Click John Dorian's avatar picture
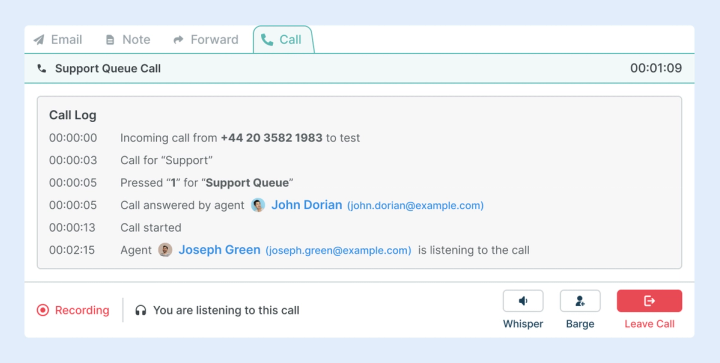 click(258, 205)
